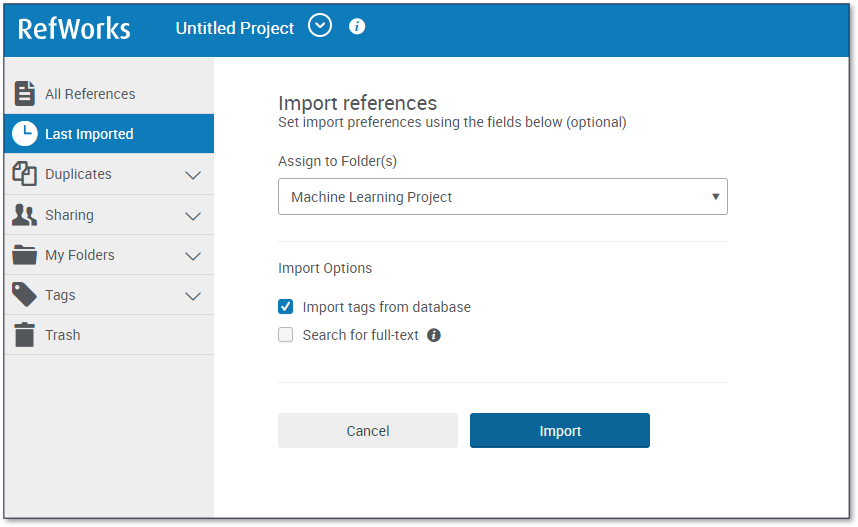Click the My Folders folder icon

[x=25, y=255]
